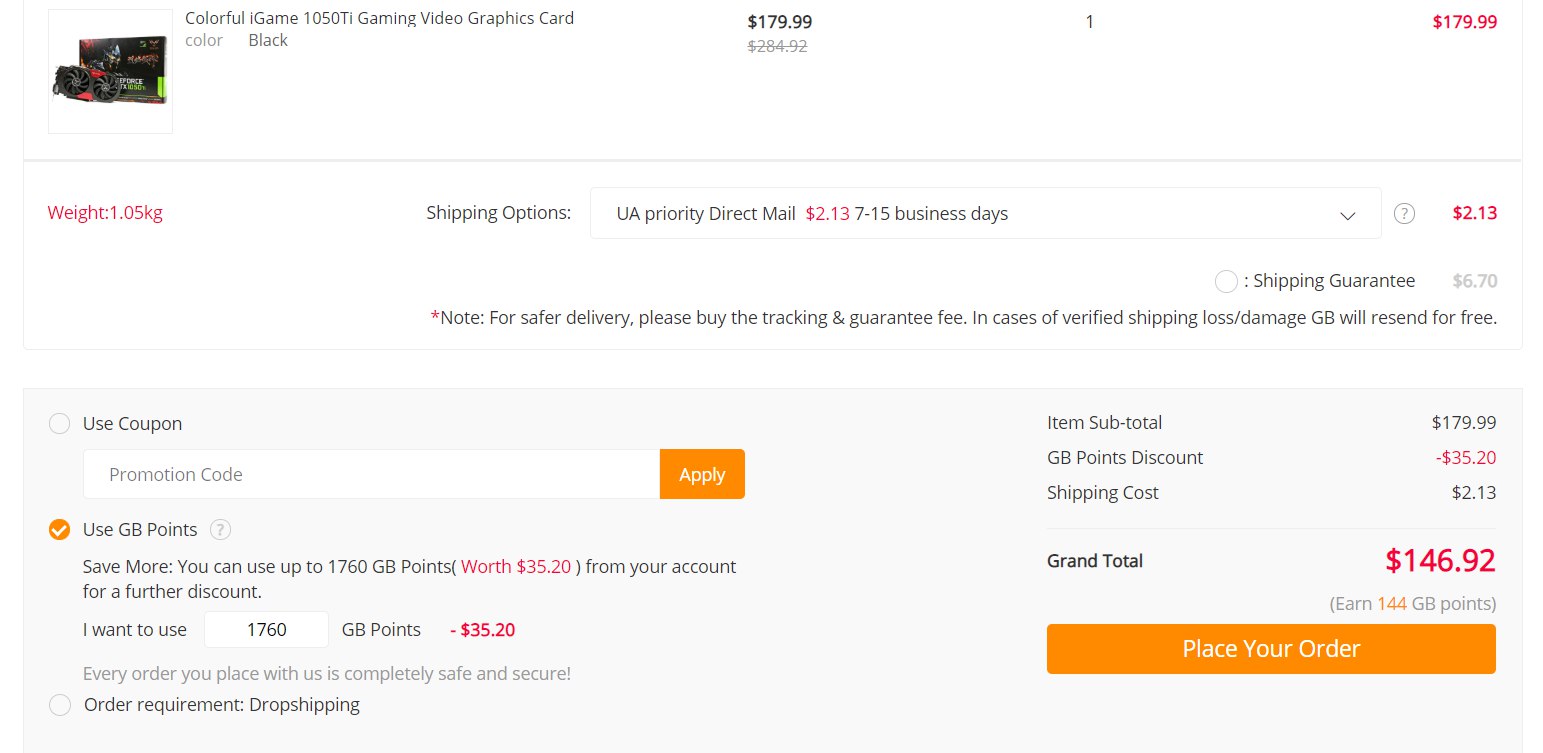Click the GB Points Discount amount line
The width and height of the screenshot is (1543, 753).
(1271, 458)
